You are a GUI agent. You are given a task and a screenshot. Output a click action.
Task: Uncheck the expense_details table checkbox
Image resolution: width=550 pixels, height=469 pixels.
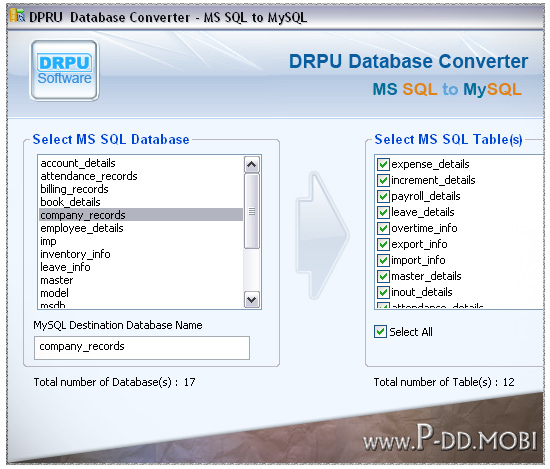click(x=383, y=164)
